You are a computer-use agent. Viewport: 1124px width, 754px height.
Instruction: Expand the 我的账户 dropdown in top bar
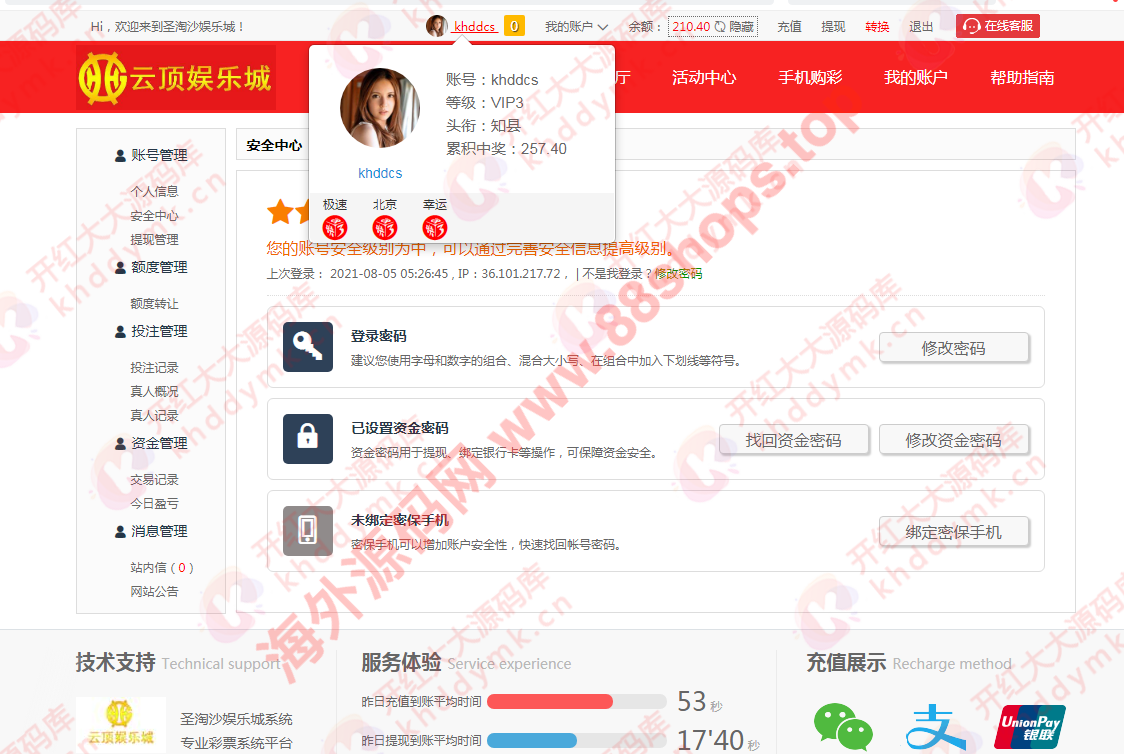(577, 27)
